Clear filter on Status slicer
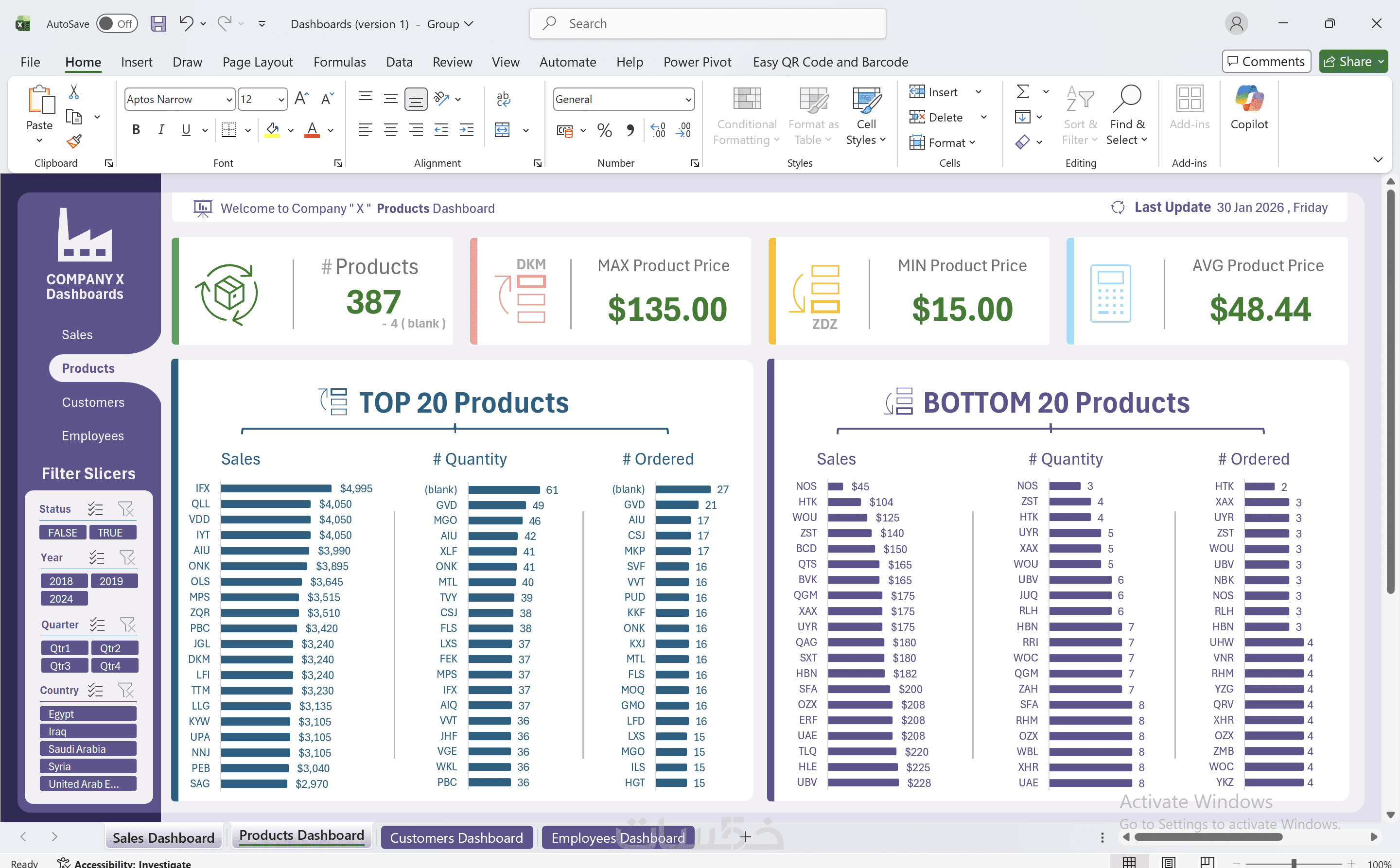The width and height of the screenshot is (1400, 868). (x=126, y=509)
